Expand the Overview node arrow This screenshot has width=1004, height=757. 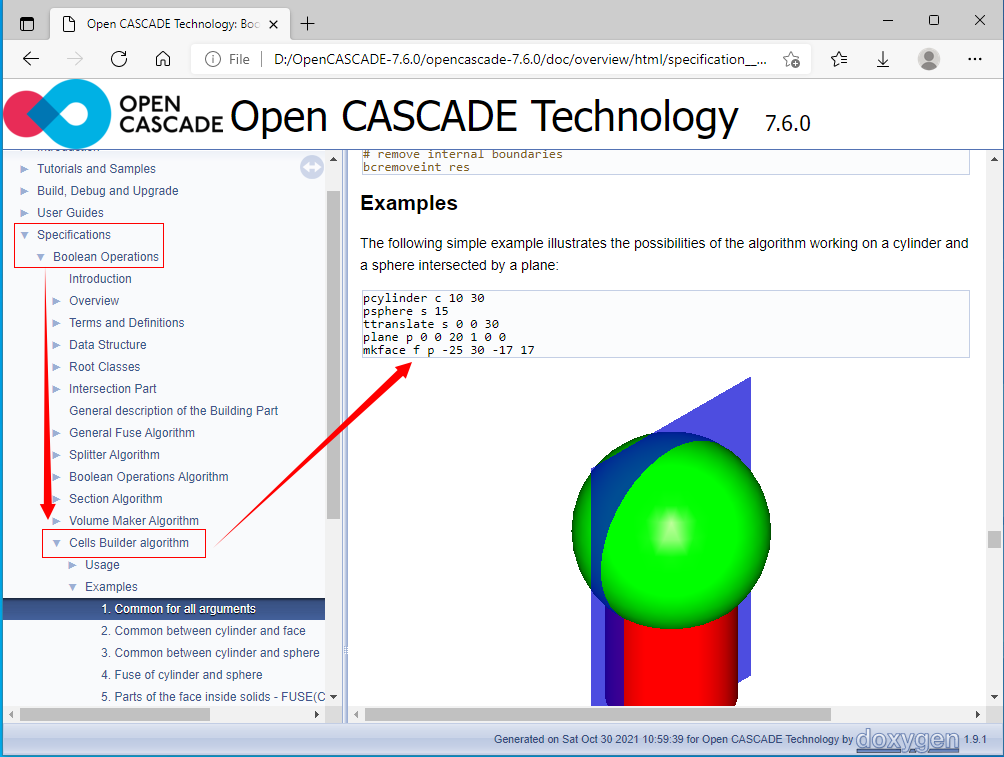(x=56, y=301)
